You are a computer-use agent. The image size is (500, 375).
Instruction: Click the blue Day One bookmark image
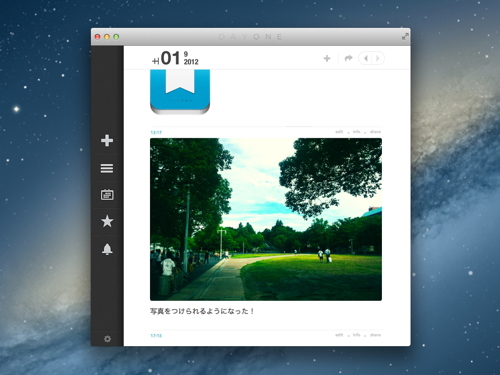coord(180,92)
